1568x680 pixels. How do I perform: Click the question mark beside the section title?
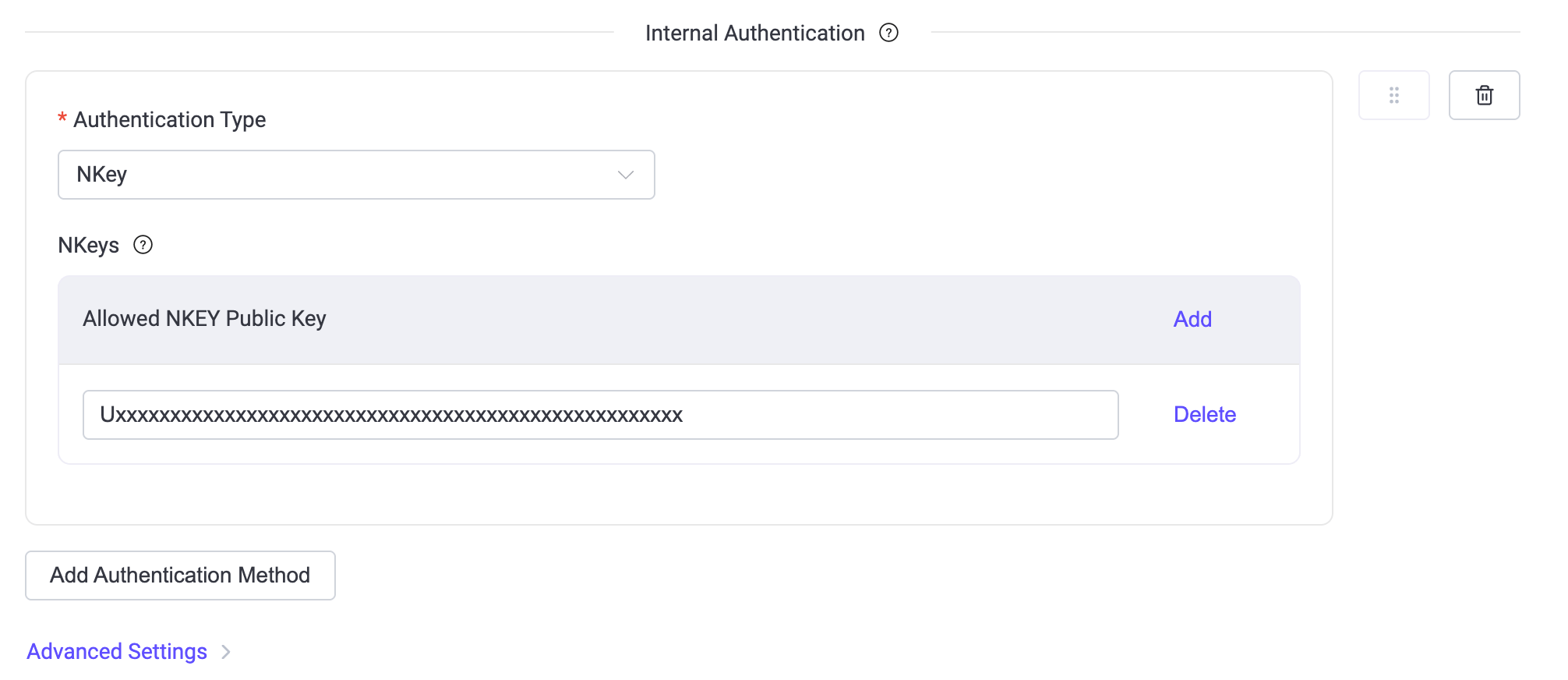(889, 33)
